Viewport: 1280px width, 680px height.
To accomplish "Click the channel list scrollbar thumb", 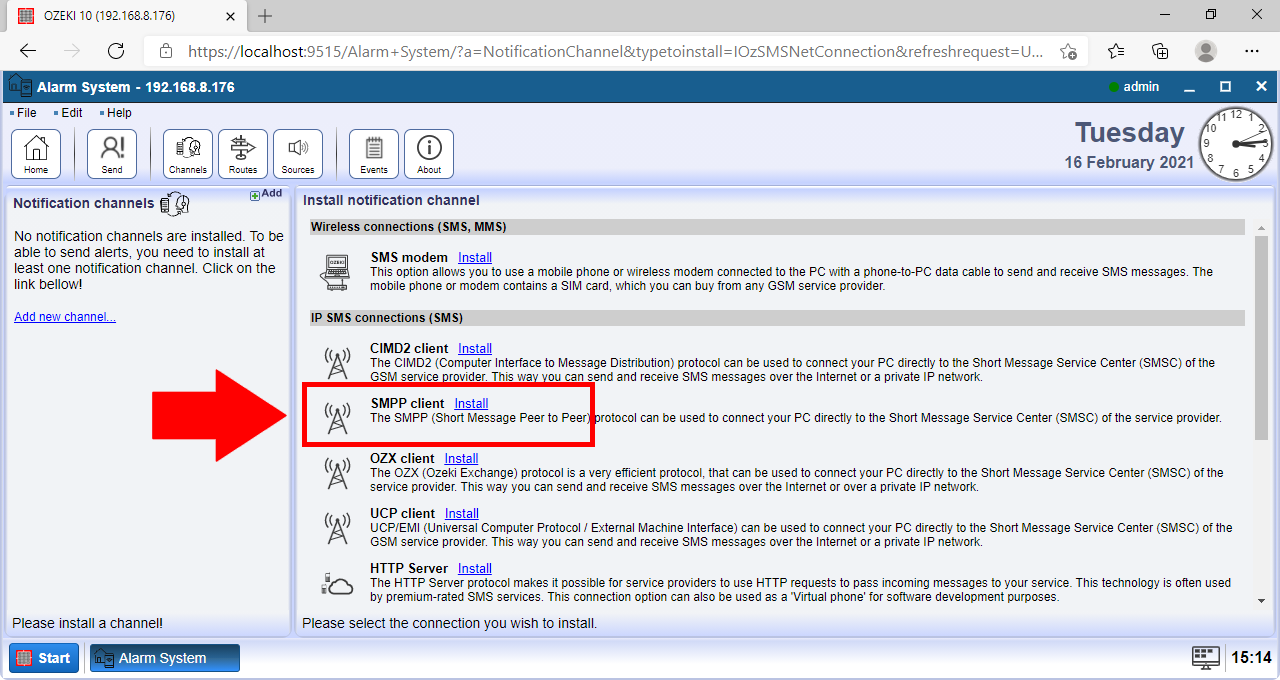I will [1261, 337].
